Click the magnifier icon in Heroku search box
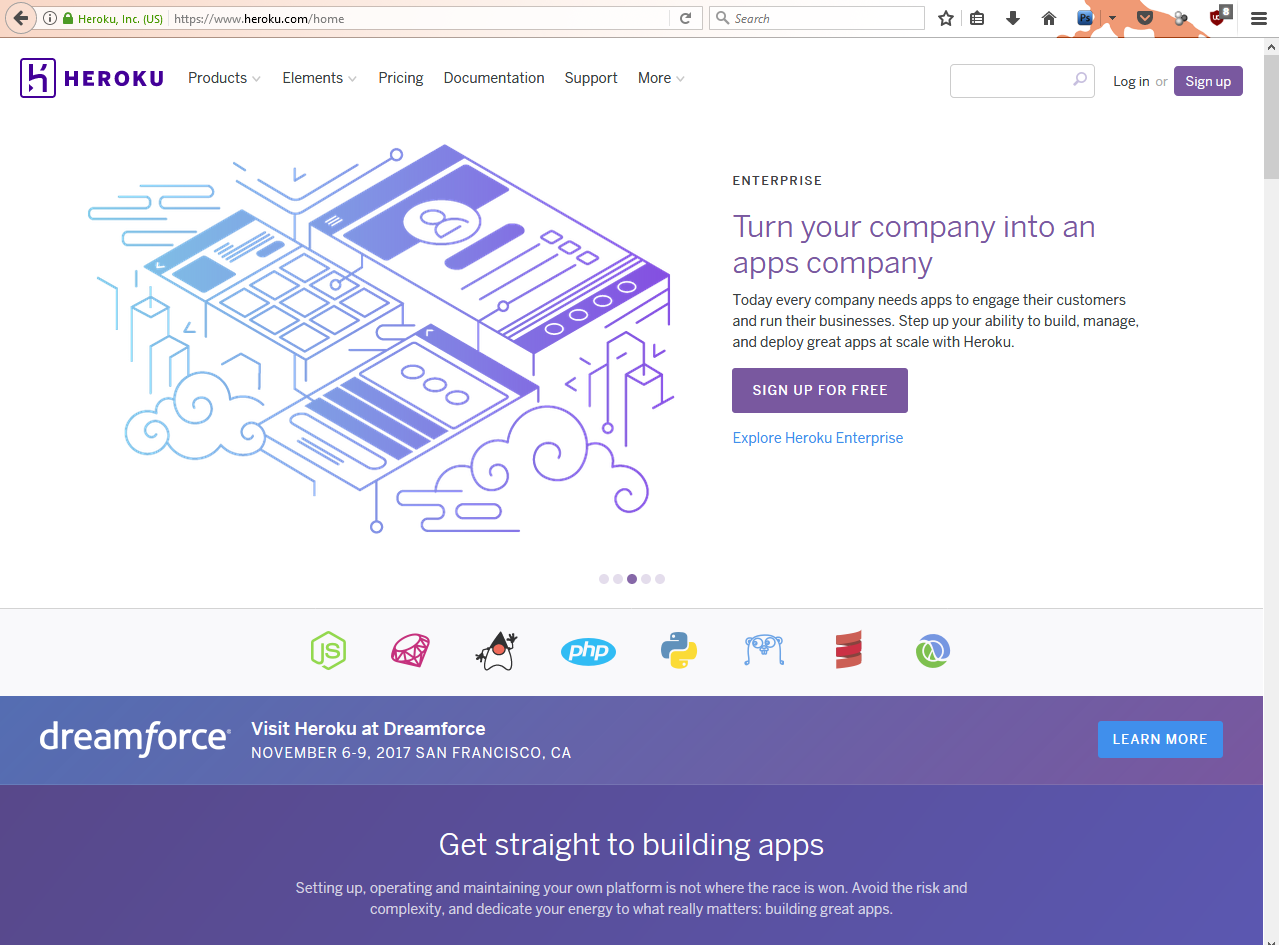1279x945 pixels. [x=1080, y=79]
